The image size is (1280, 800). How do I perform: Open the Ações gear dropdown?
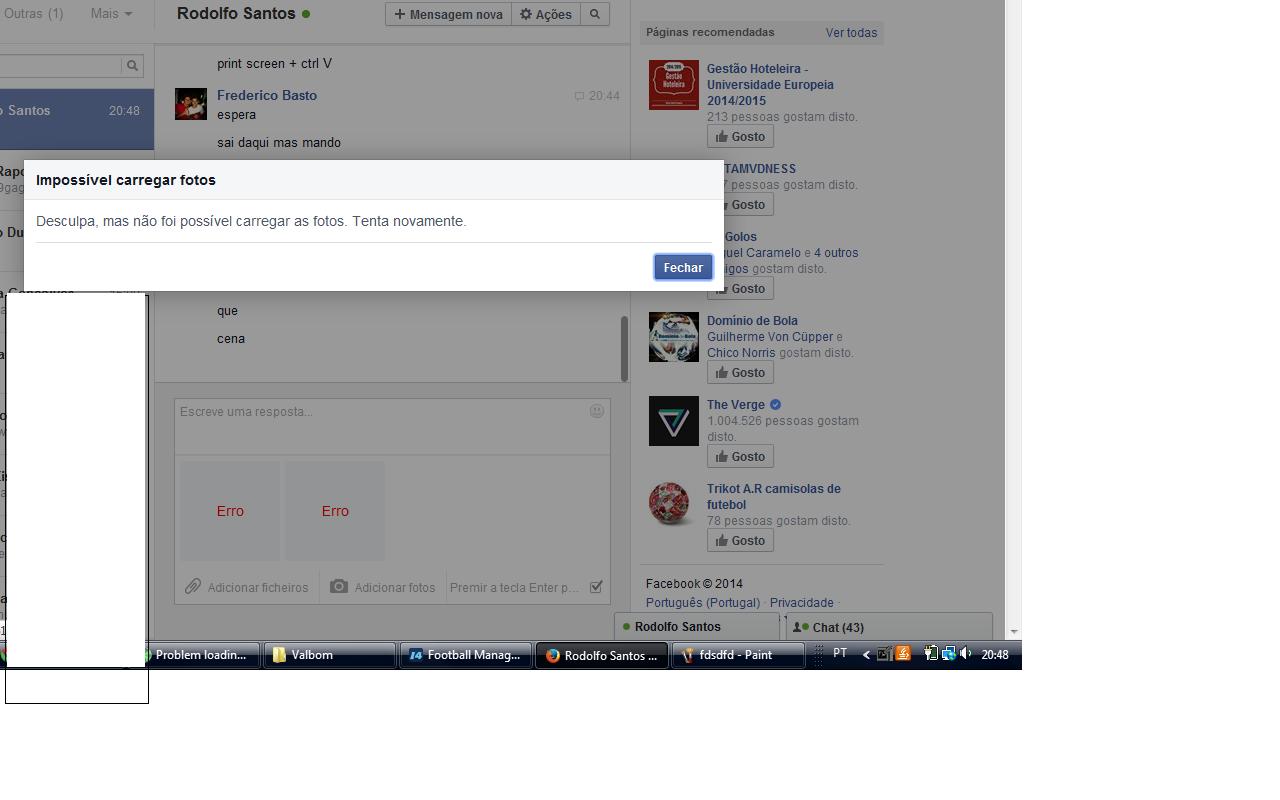tap(546, 14)
